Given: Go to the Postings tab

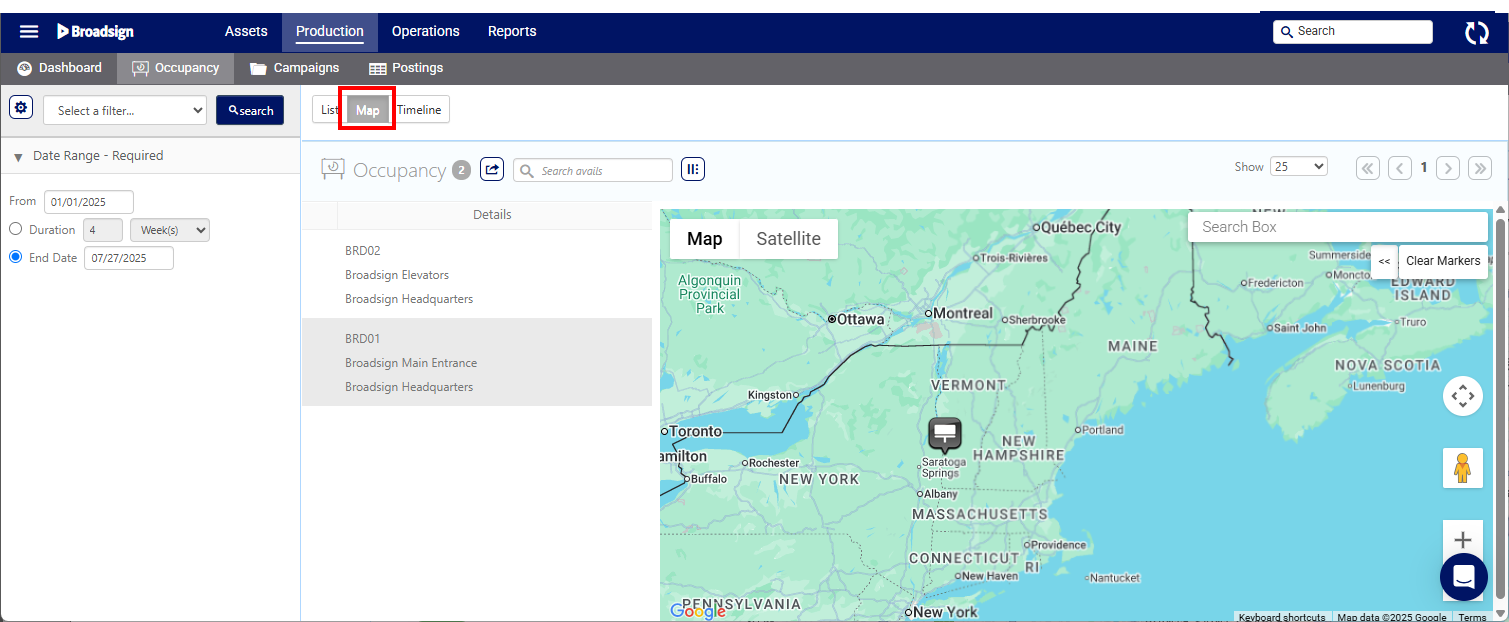Looking at the screenshot, I should point(406,68).
